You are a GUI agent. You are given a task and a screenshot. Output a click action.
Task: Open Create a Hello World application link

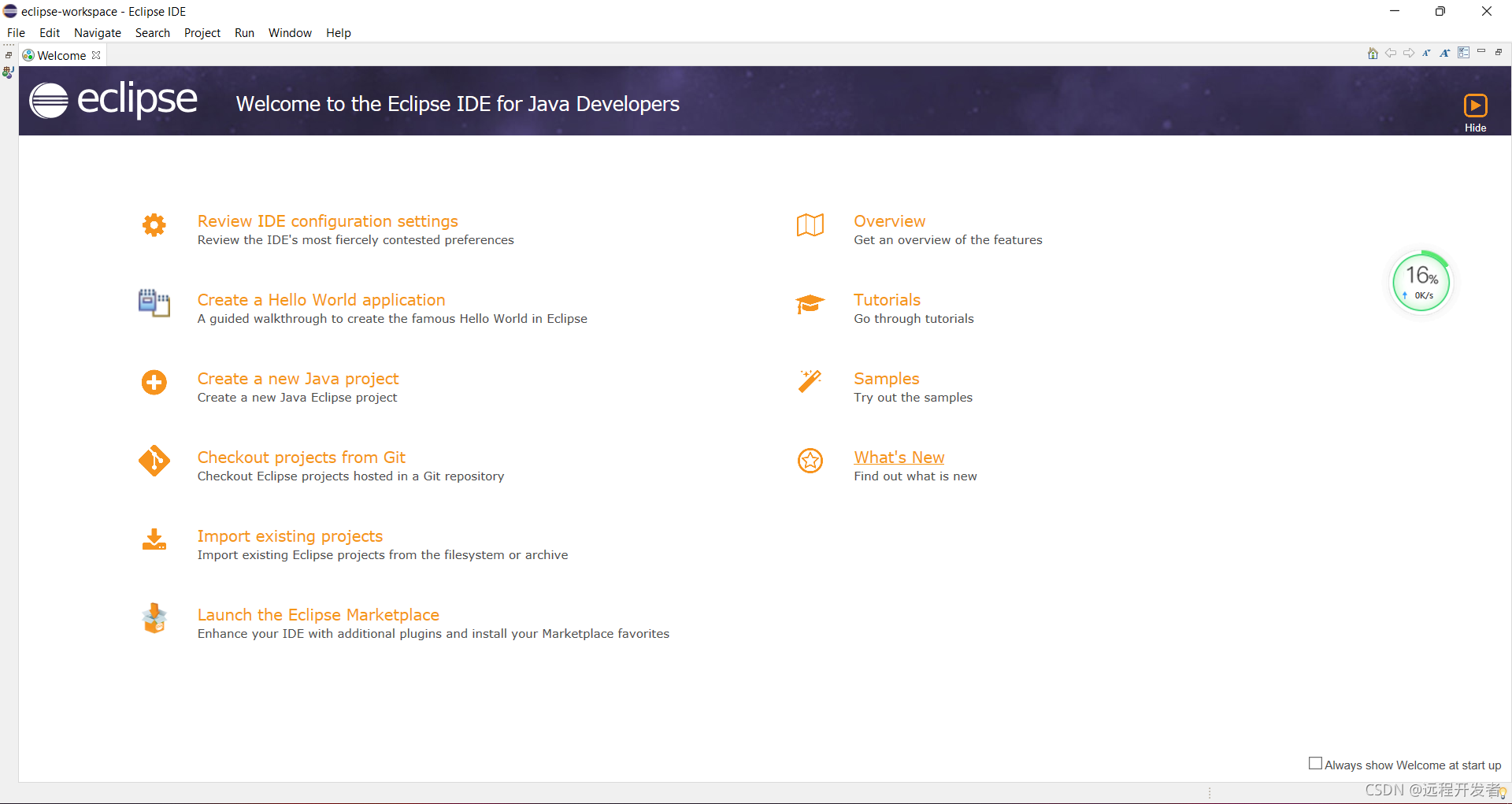(321, 300)
